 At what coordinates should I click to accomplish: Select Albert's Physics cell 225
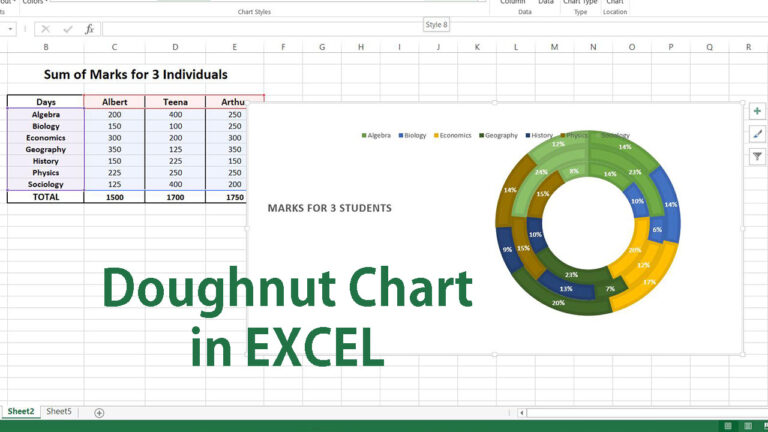(x=114, y=173)
